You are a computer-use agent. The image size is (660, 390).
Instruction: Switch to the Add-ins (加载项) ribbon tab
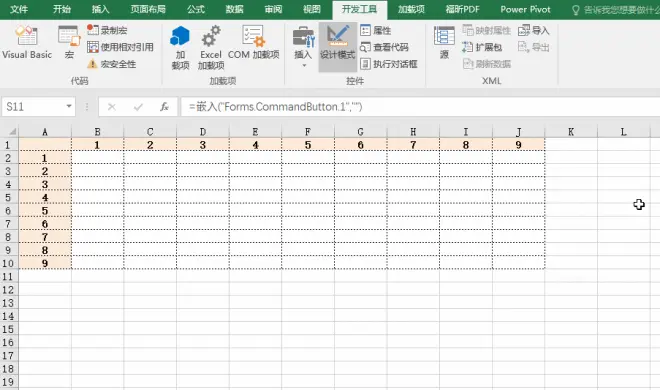pos(411,9)
